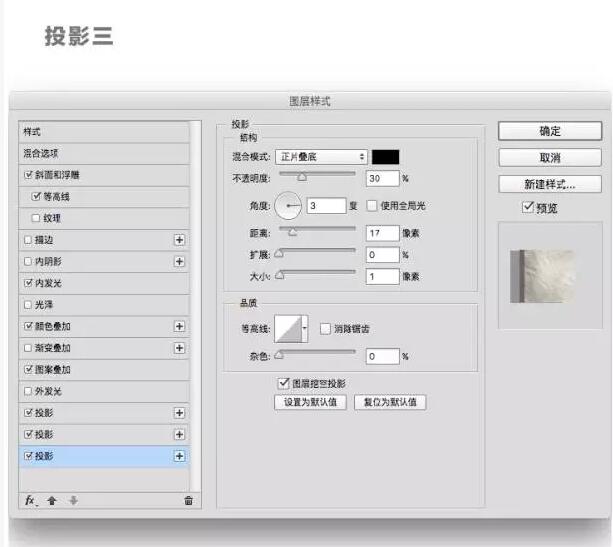Click the 设置为默认值 button

pyautogui.click(x=310, y=402)
